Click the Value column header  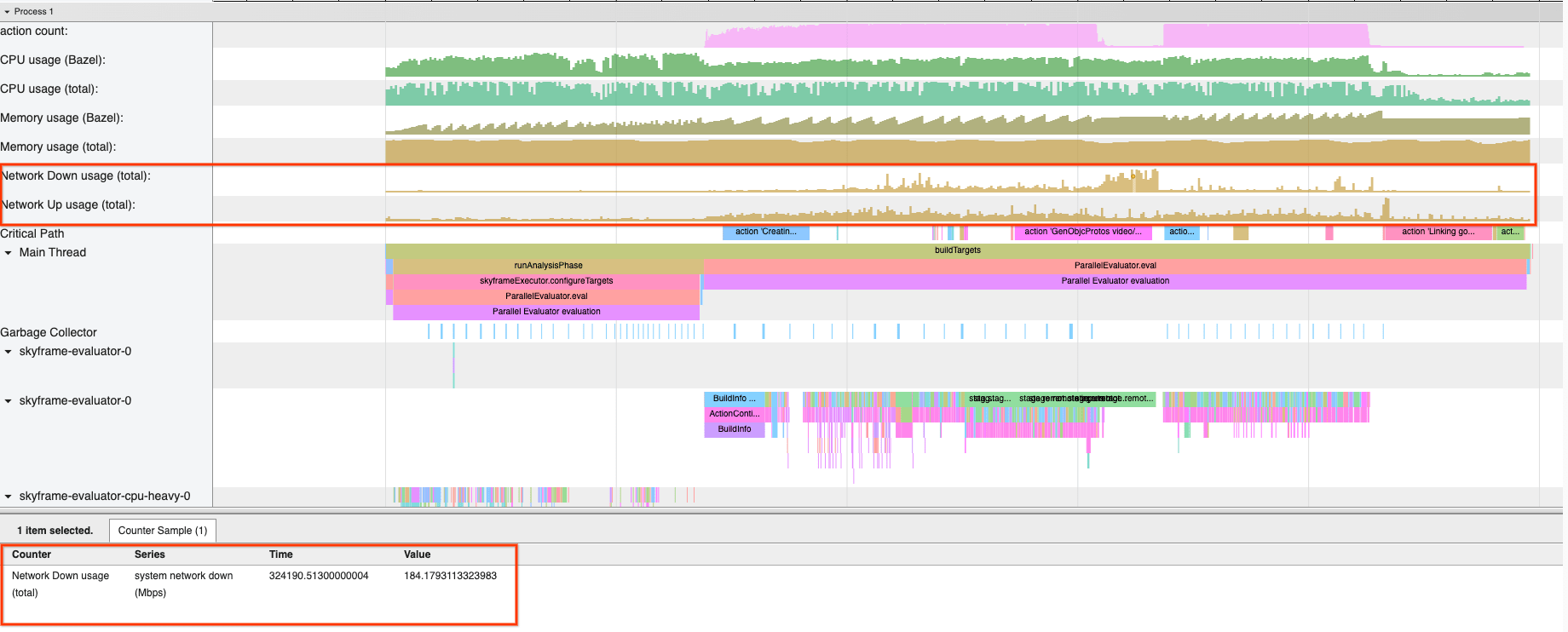417,554
